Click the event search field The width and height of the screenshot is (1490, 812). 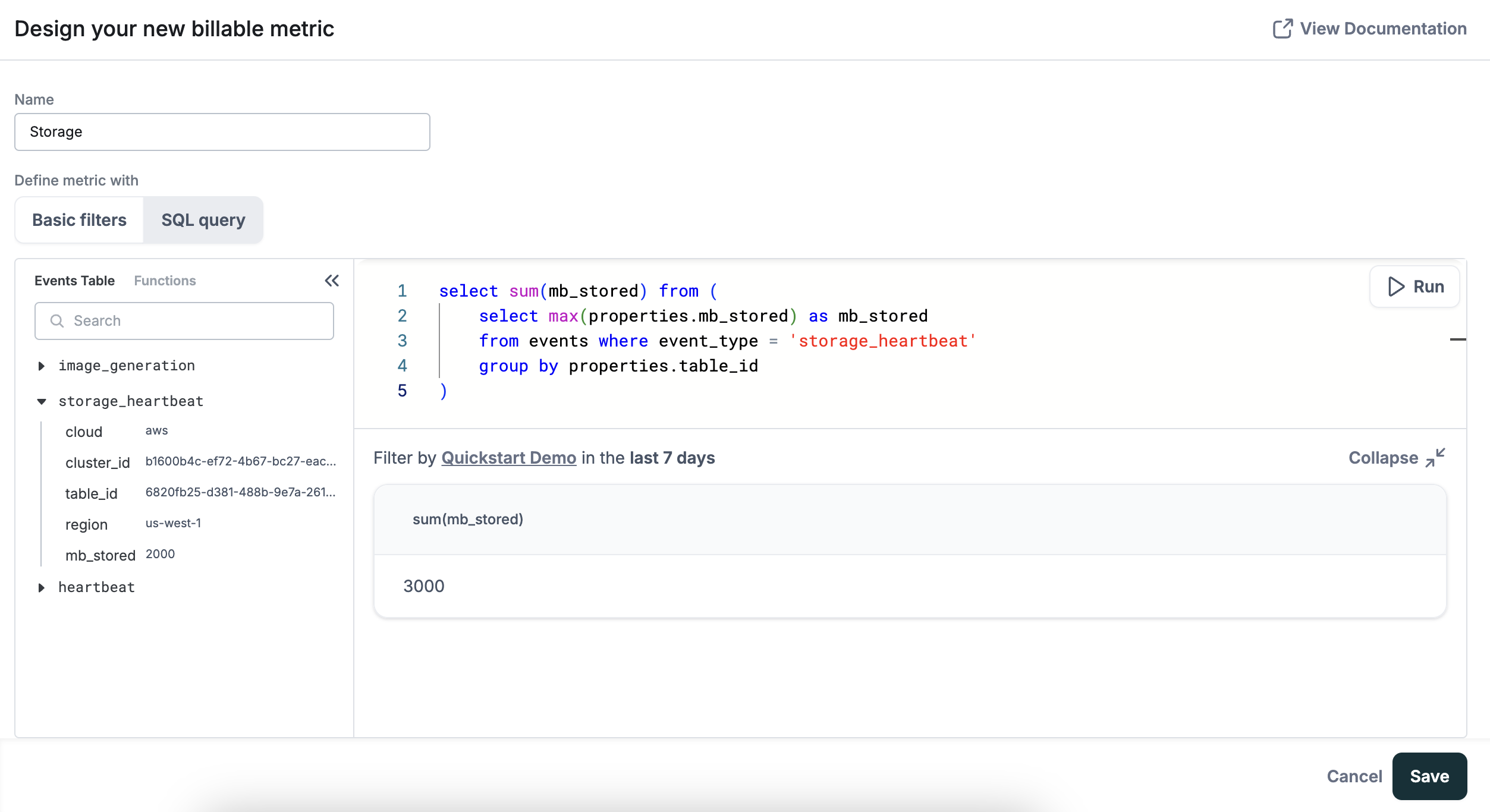(184, 320)
